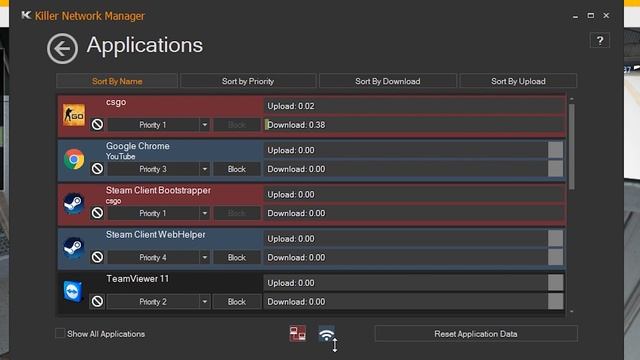640x360 pixels.
Task: Click the Killer K logo in title bar
Action: (26, 16)
